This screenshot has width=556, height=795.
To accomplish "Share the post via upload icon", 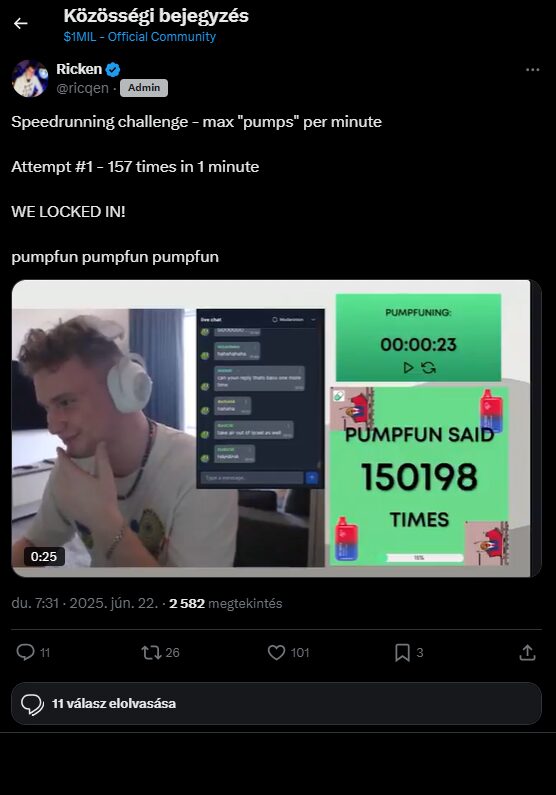I will pos(527,652).
